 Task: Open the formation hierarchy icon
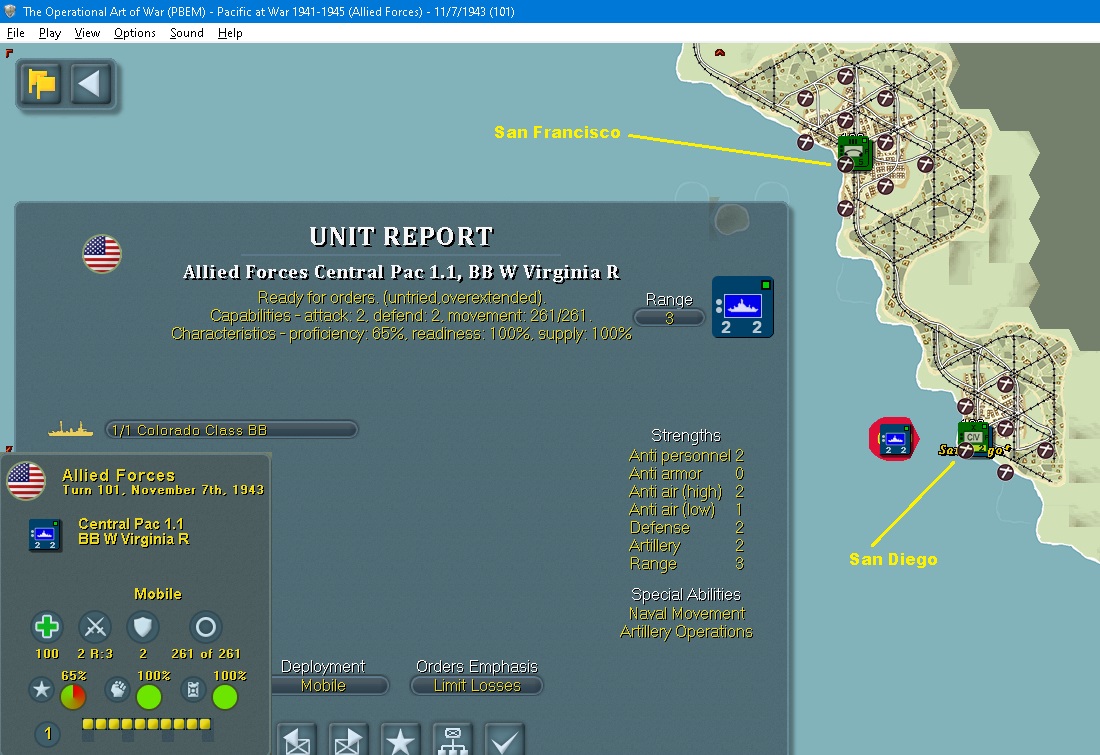(452, 740)
